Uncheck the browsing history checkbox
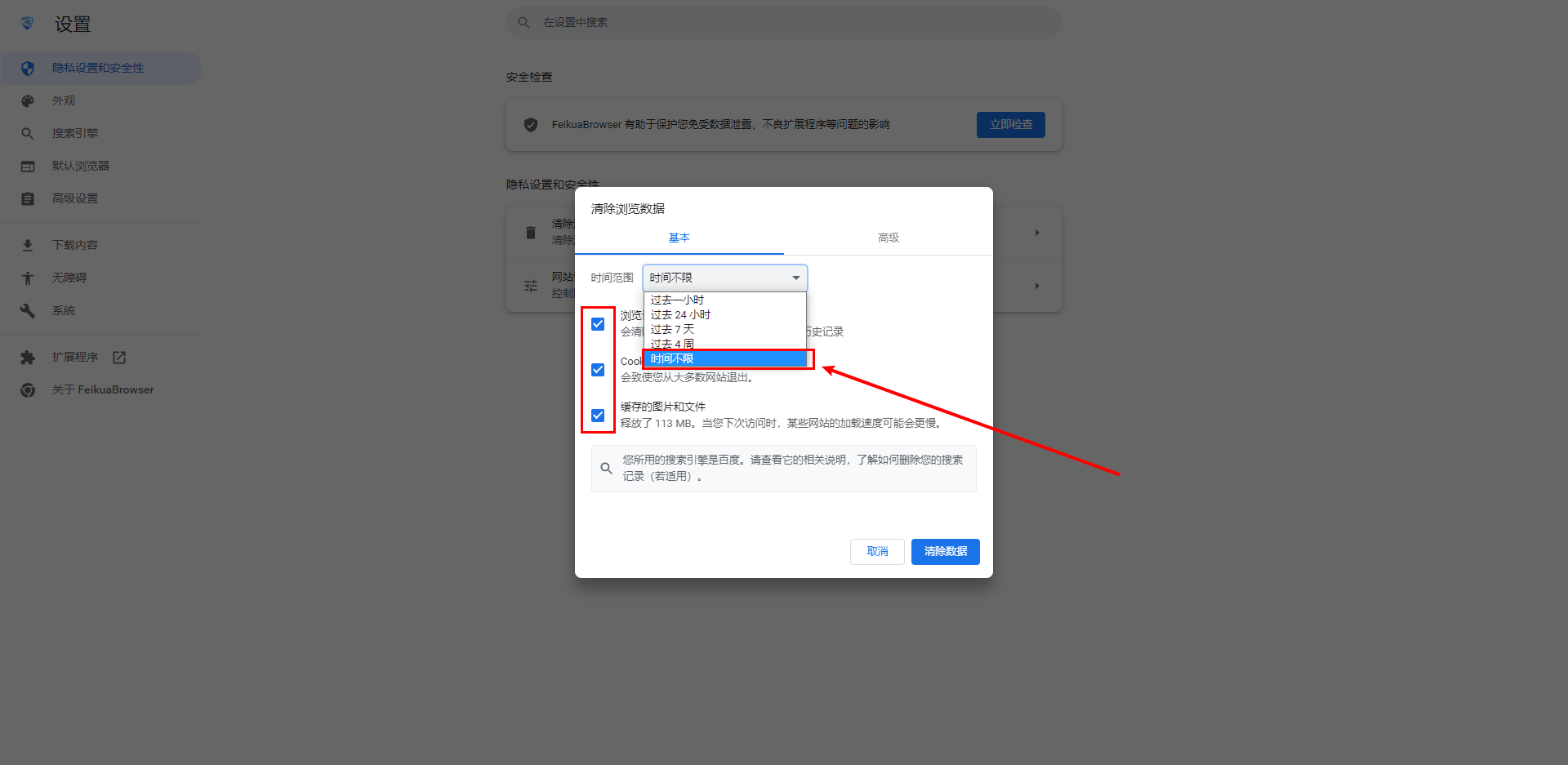 point(598,324)
